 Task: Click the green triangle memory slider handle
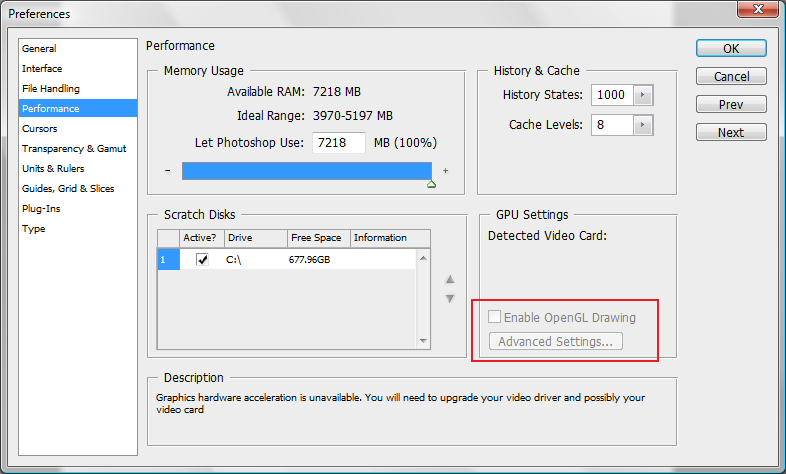tap(431, 184)
